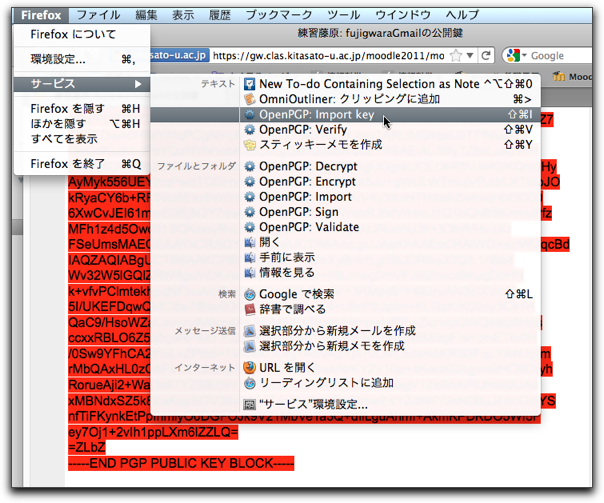
Task: Click Finder icon beside 開く
Action: [x=250, y=242]
